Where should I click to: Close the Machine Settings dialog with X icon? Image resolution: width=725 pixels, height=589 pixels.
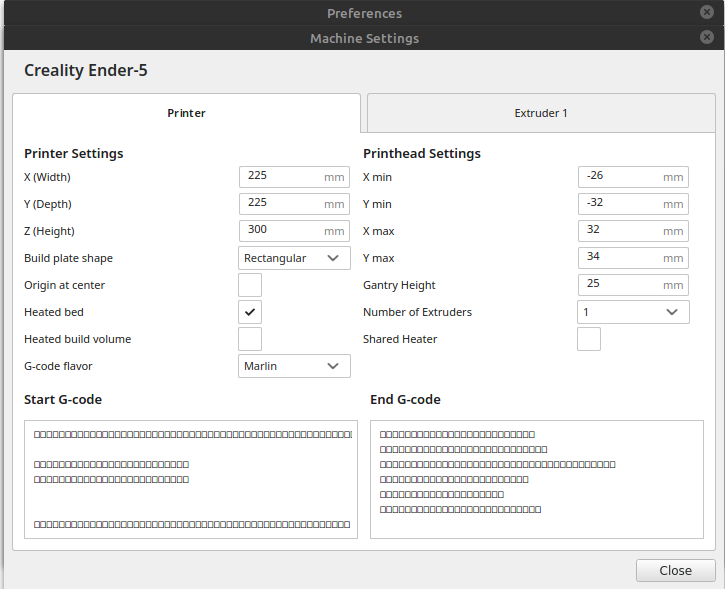[x=707, y=37]
